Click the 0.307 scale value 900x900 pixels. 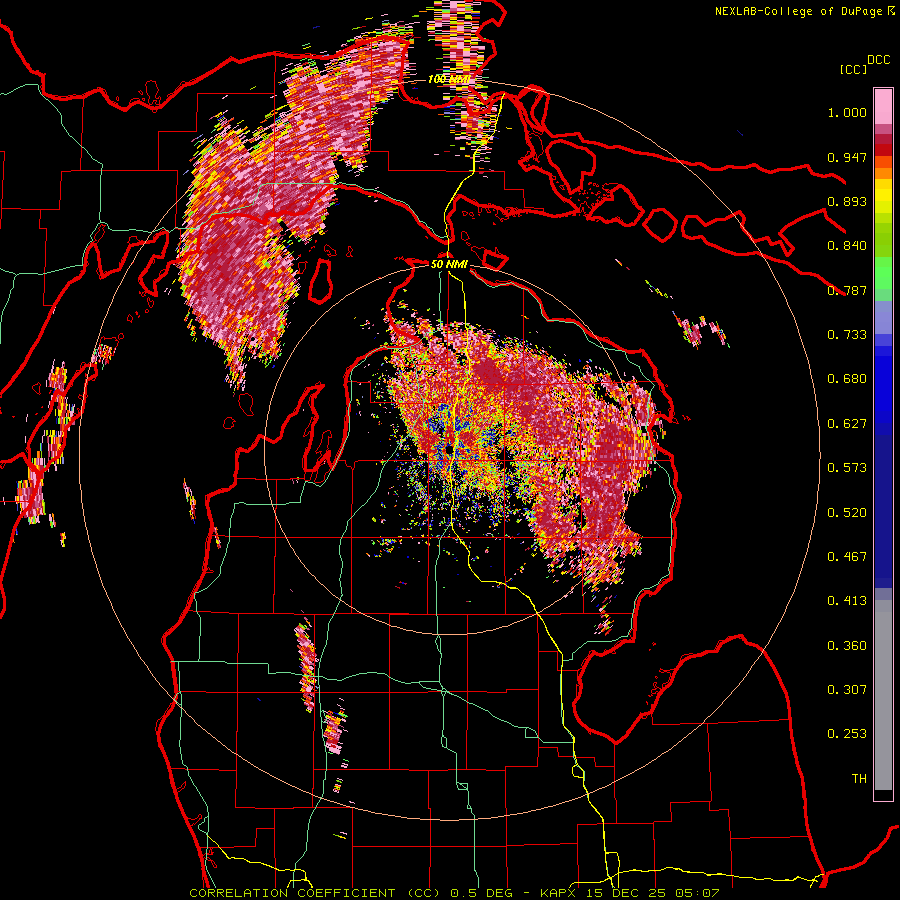click(847, 690)
